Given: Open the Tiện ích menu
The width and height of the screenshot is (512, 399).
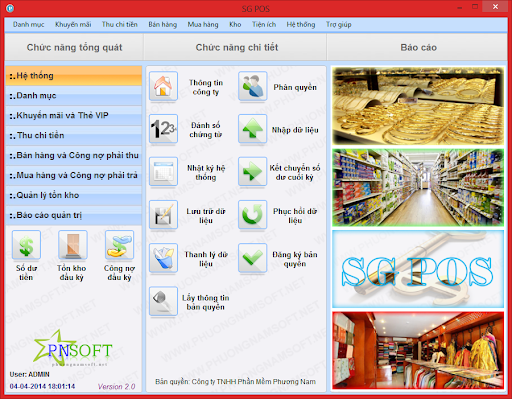Looking at the screenshot, I should 264,24.
